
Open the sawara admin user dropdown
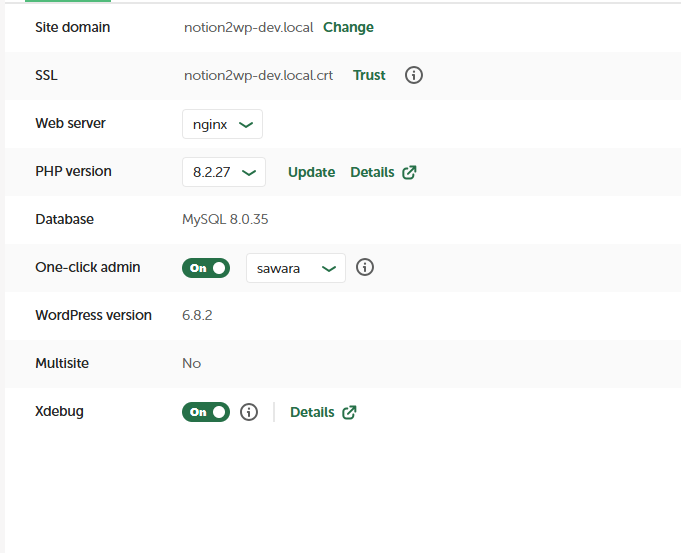tap(295, 268)
